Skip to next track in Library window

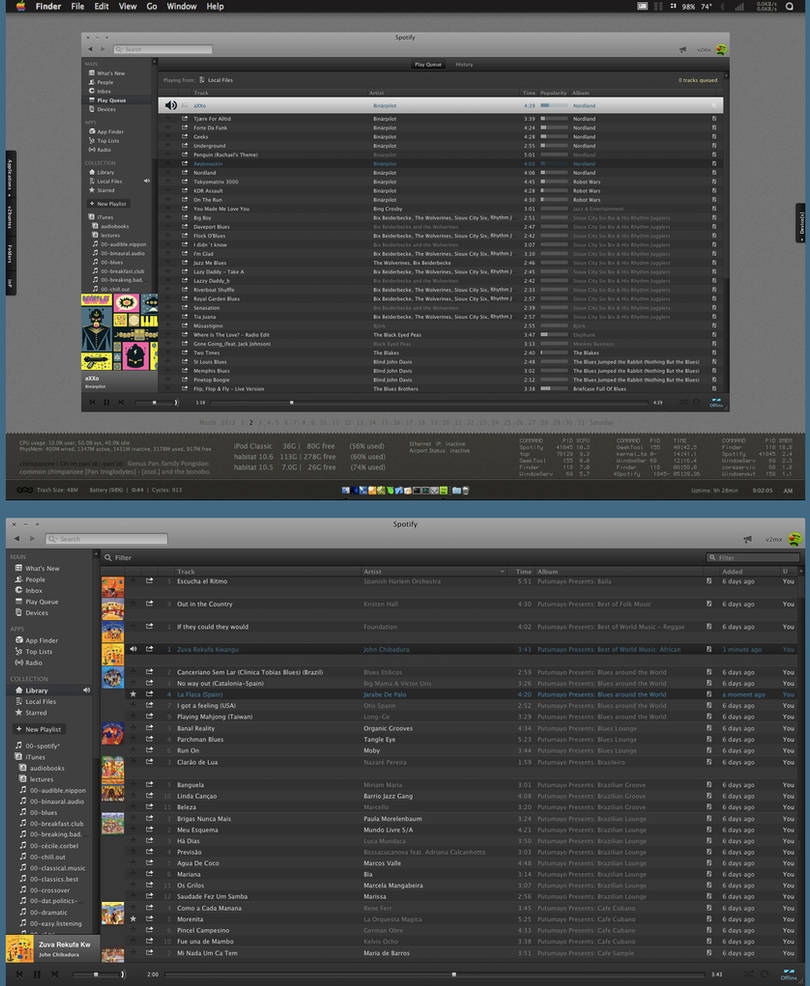pyautogui.click(x=55, y=974)
